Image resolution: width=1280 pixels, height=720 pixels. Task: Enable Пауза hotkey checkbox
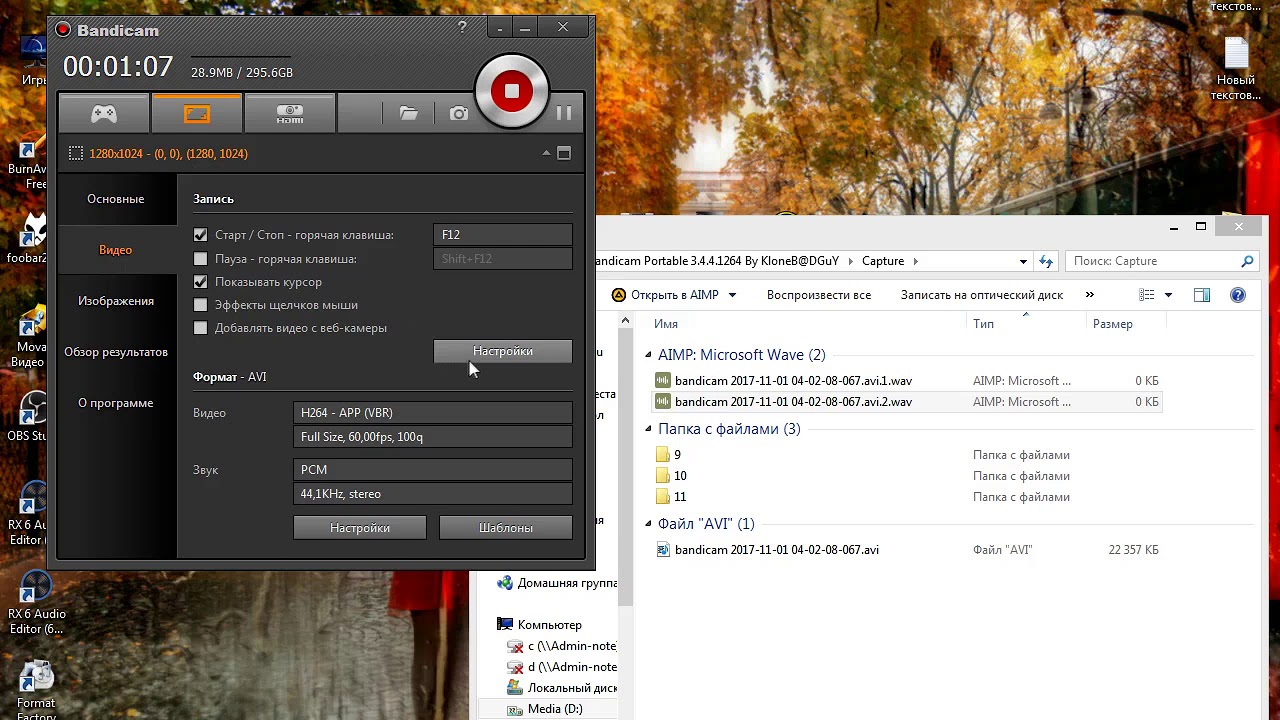tap(201, 259)
